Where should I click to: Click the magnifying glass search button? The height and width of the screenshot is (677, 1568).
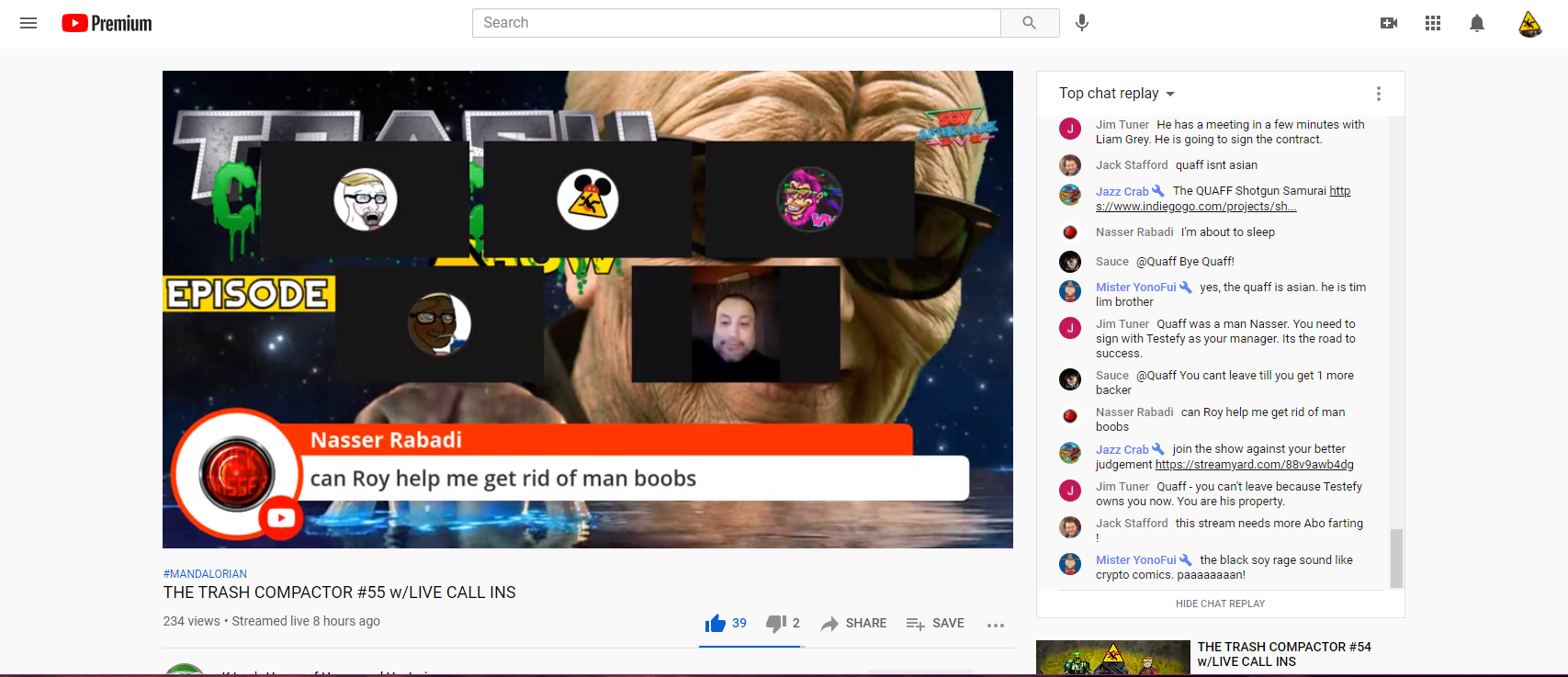coord(1030,23)
